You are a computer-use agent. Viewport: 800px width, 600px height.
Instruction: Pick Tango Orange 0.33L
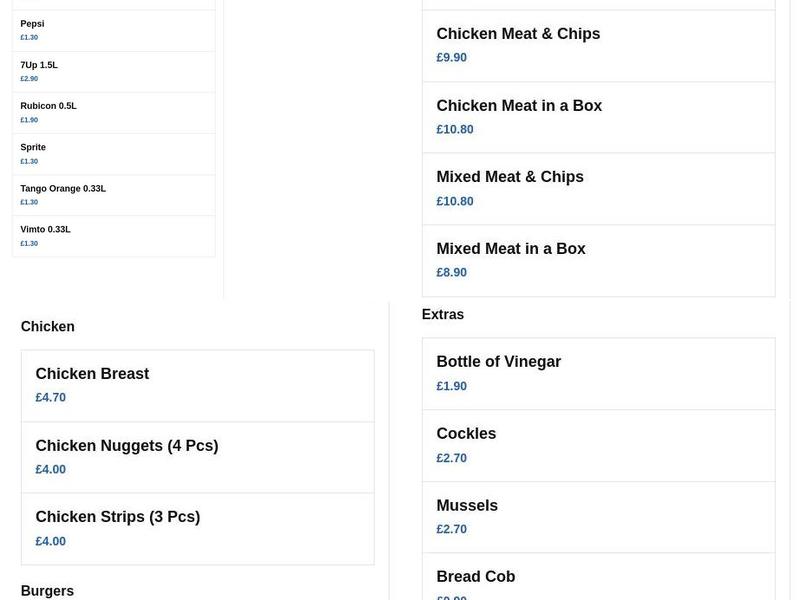point(113,194)
